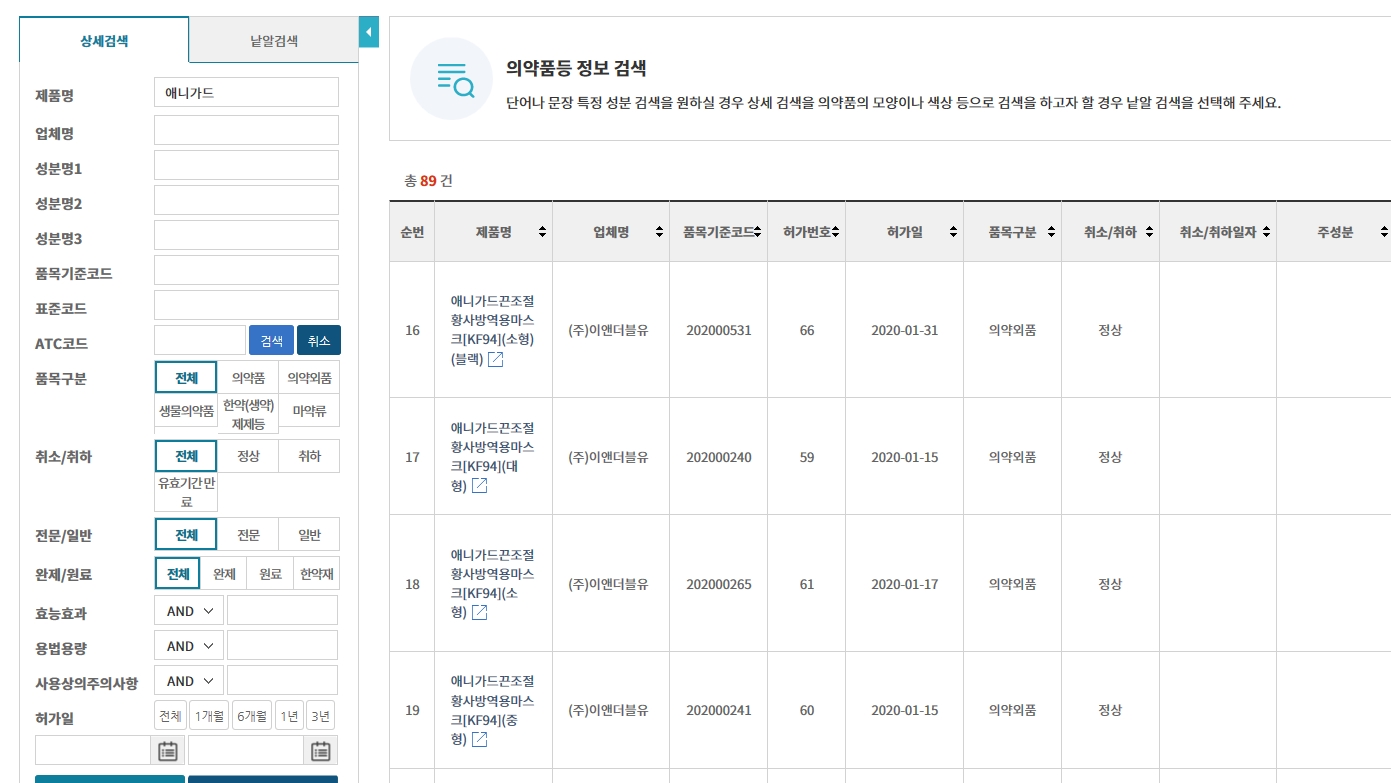Viewport: 1391px width, 783px height.
Task: Sort by 허가번호 column arrows
Action: (x=835, y=232)
